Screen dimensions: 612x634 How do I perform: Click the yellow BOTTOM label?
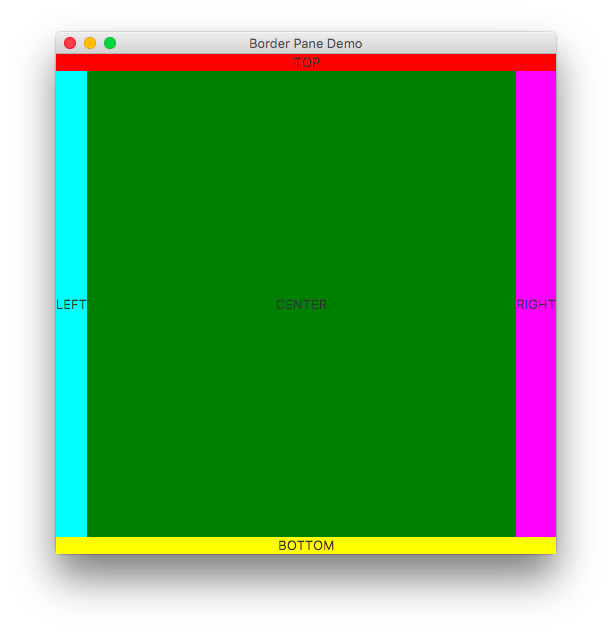306,545
